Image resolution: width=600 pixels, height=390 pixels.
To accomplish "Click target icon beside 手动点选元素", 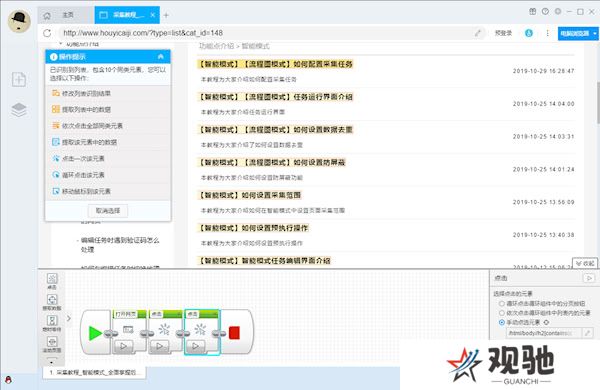I will [546, 322].
